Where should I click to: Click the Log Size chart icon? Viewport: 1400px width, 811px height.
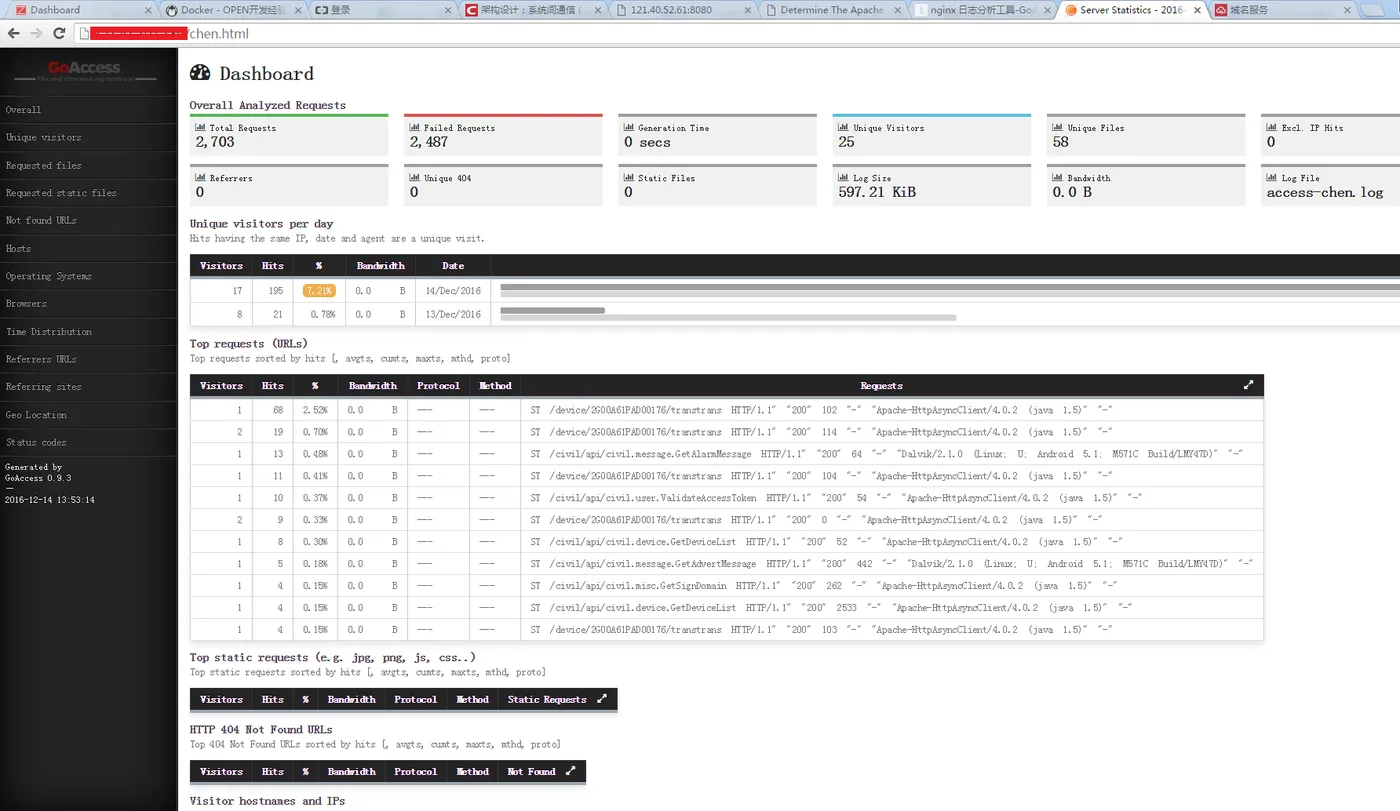[x=844, y=178]
